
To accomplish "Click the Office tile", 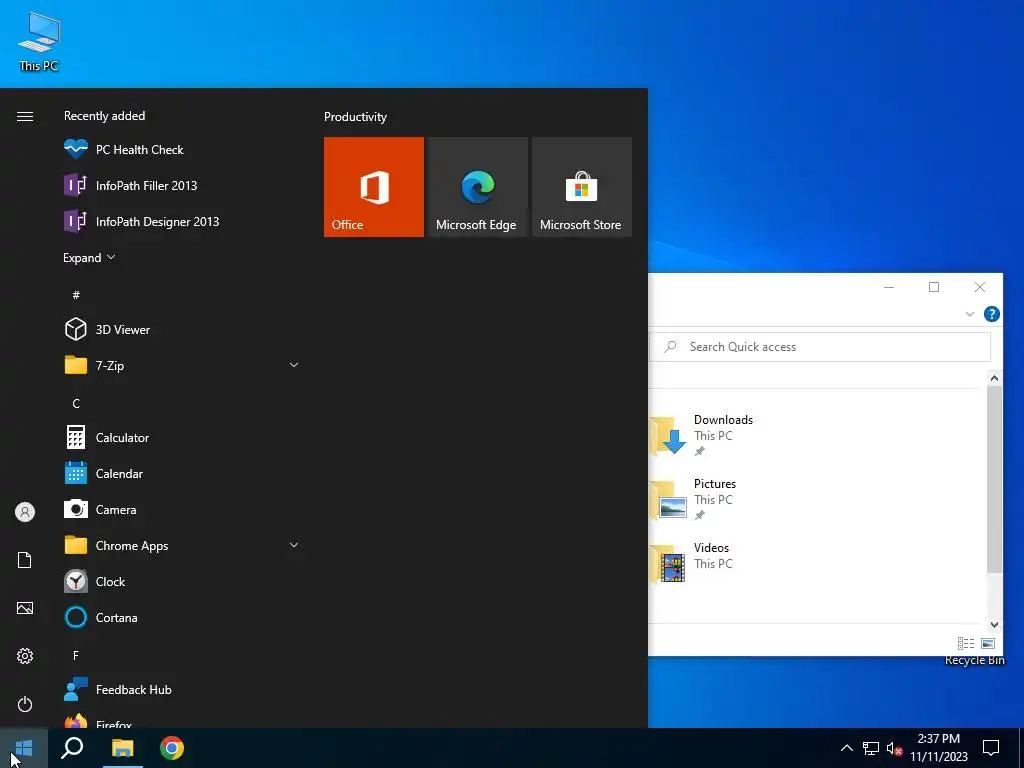I will coord(374,187).
